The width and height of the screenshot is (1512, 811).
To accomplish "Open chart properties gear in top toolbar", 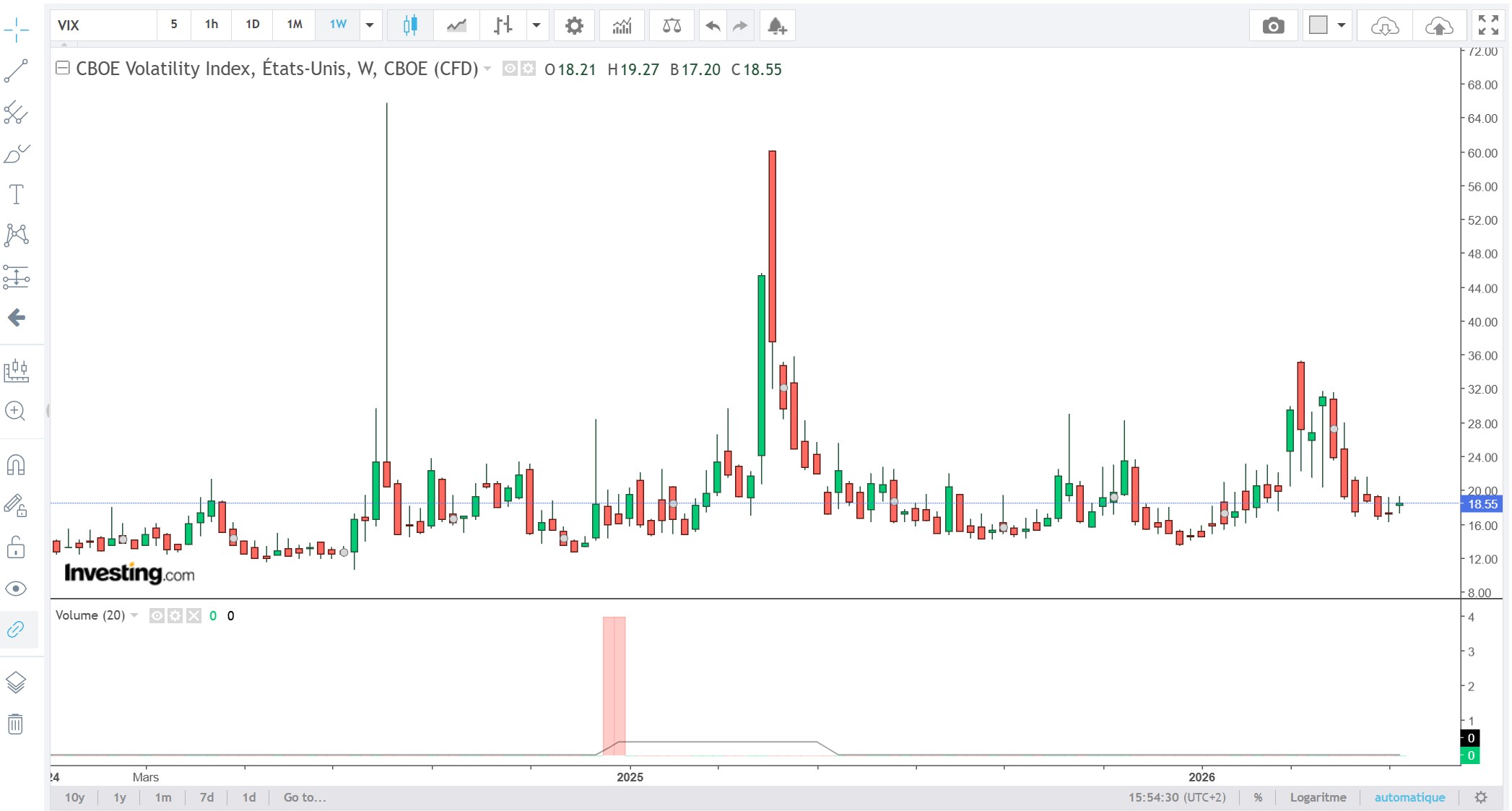I will (574, 26).
